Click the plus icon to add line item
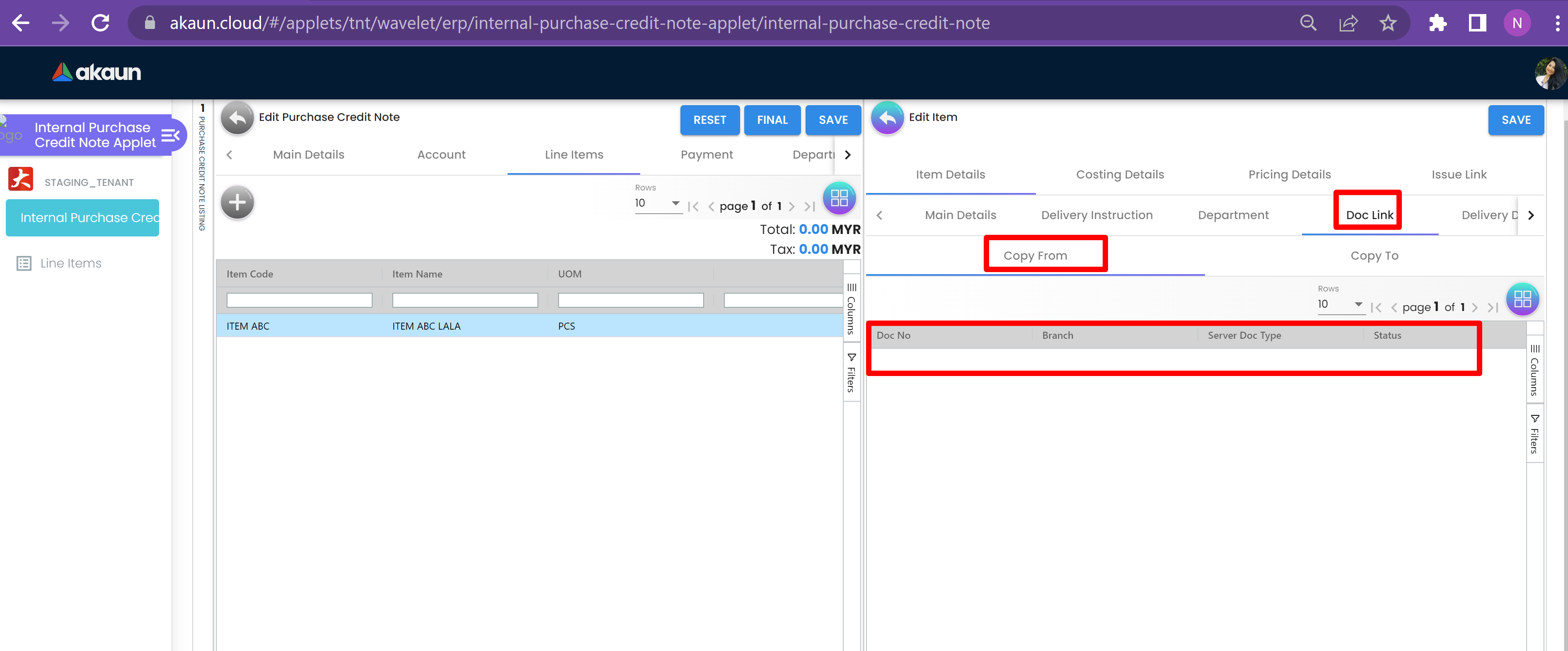This screenshot has height=651, width=1568. [x=237, y=202]
